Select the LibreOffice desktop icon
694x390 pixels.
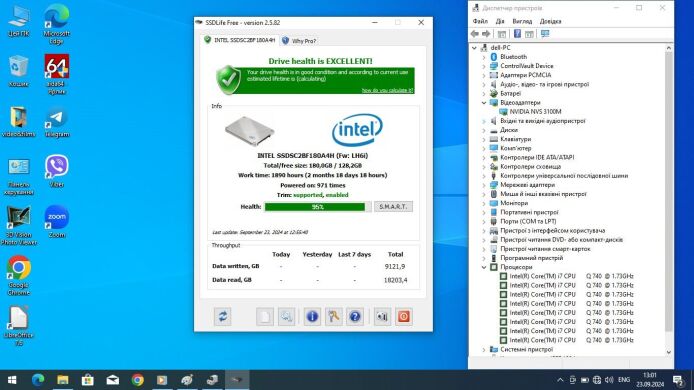(x=19, y=326)
